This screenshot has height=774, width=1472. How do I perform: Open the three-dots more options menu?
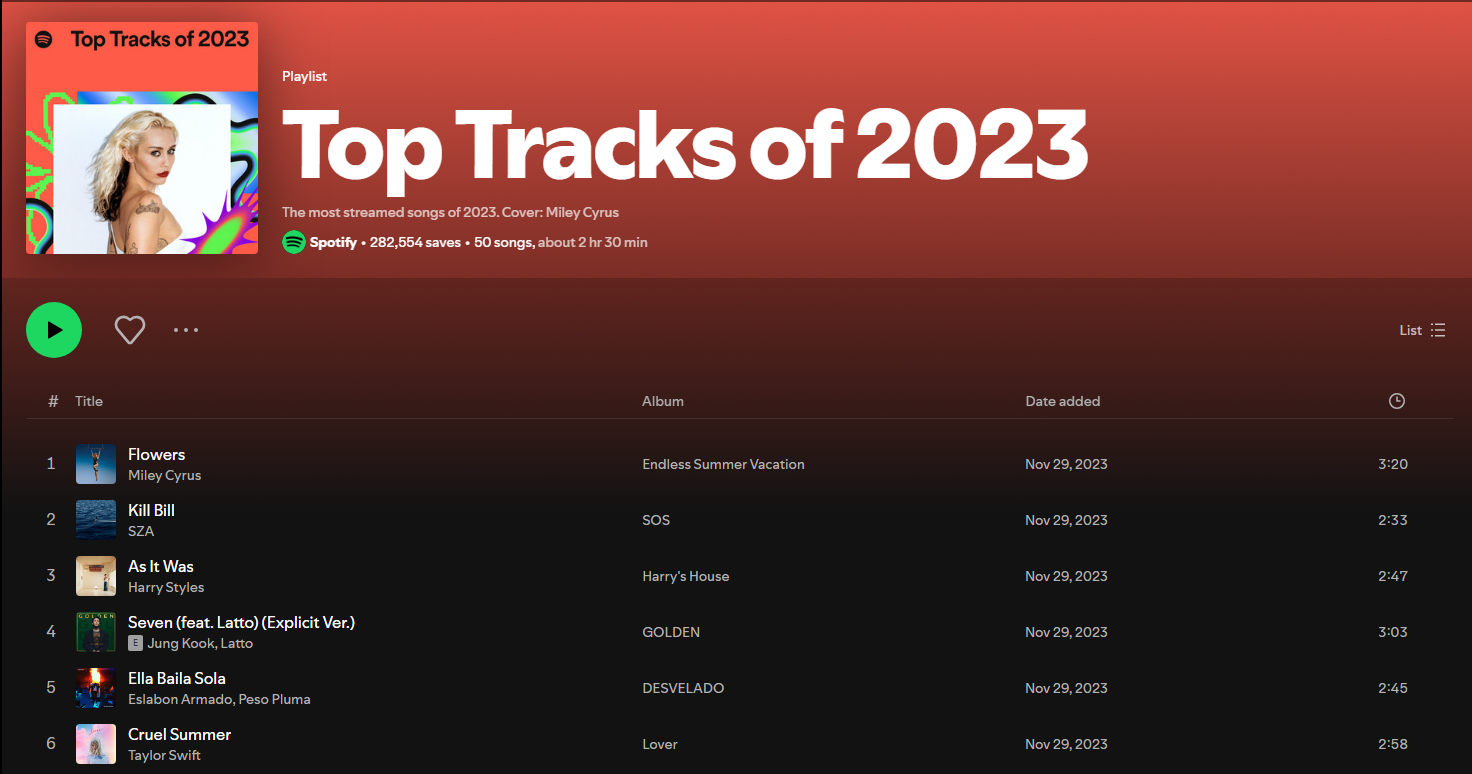pos(186,330)
